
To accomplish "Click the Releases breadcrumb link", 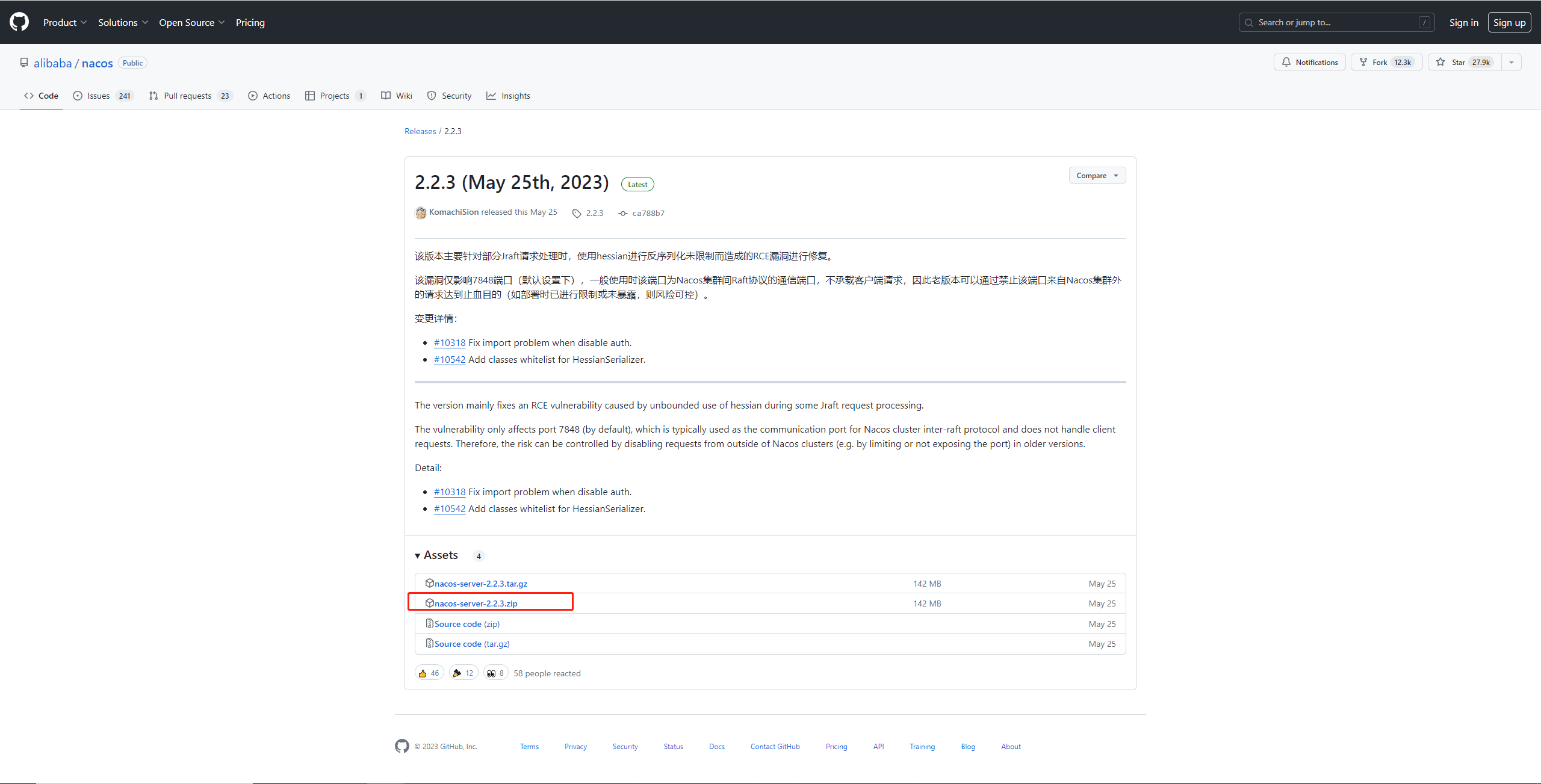I will coord(420,131).
